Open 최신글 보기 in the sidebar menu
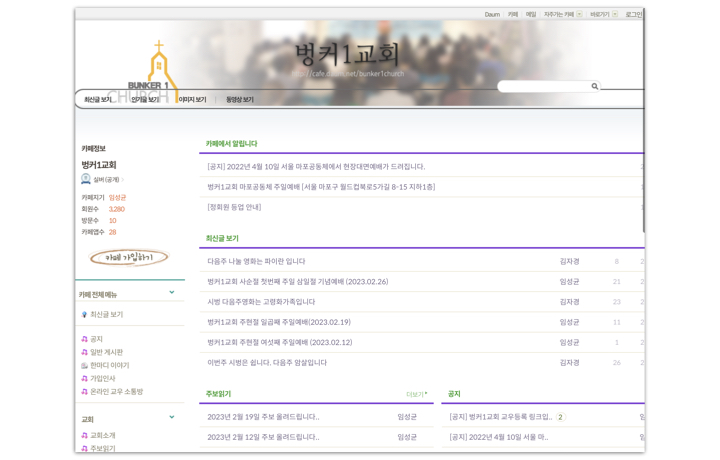Viewport: 720px width, 460px height. [107, 314]
